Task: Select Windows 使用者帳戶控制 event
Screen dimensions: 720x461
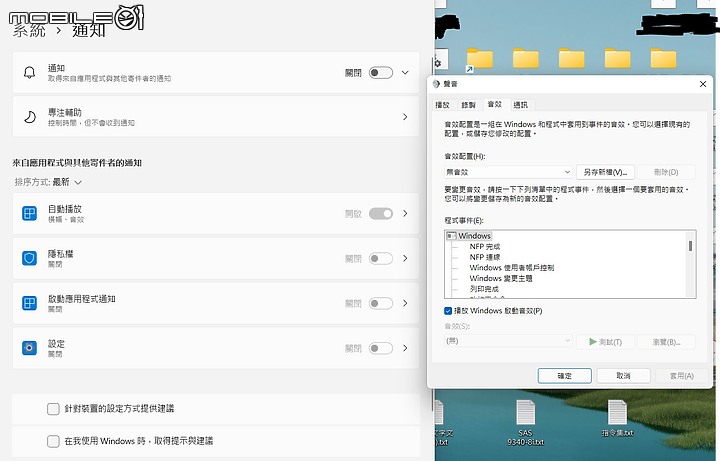Action: click(512, 268)
